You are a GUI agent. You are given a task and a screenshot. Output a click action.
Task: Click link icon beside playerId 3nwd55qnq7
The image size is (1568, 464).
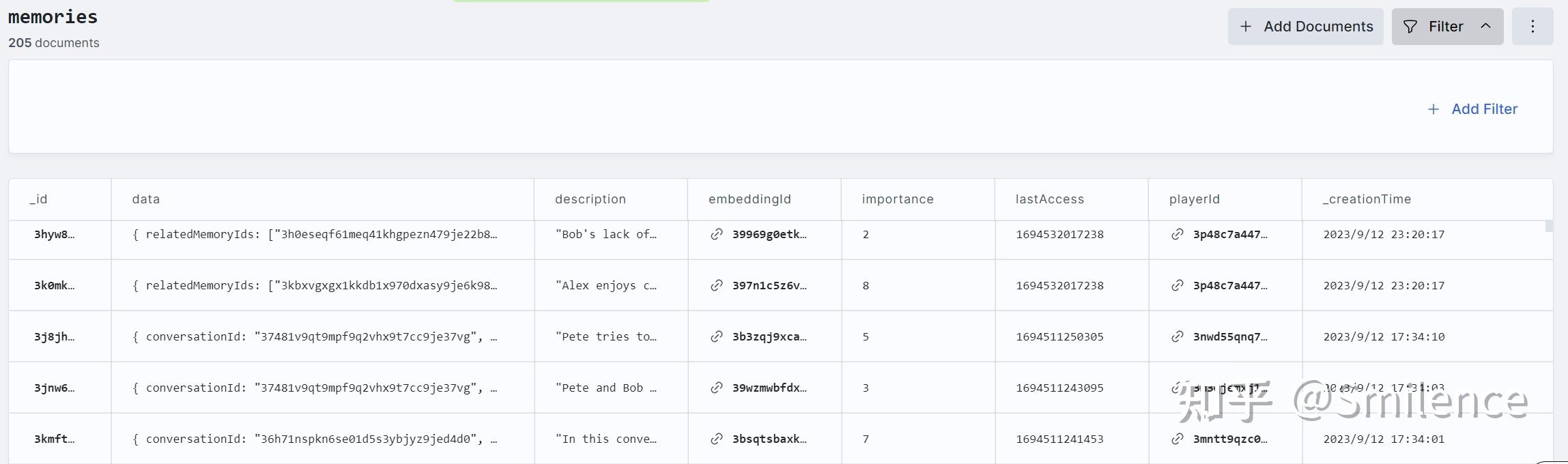tap(1178, 336)
